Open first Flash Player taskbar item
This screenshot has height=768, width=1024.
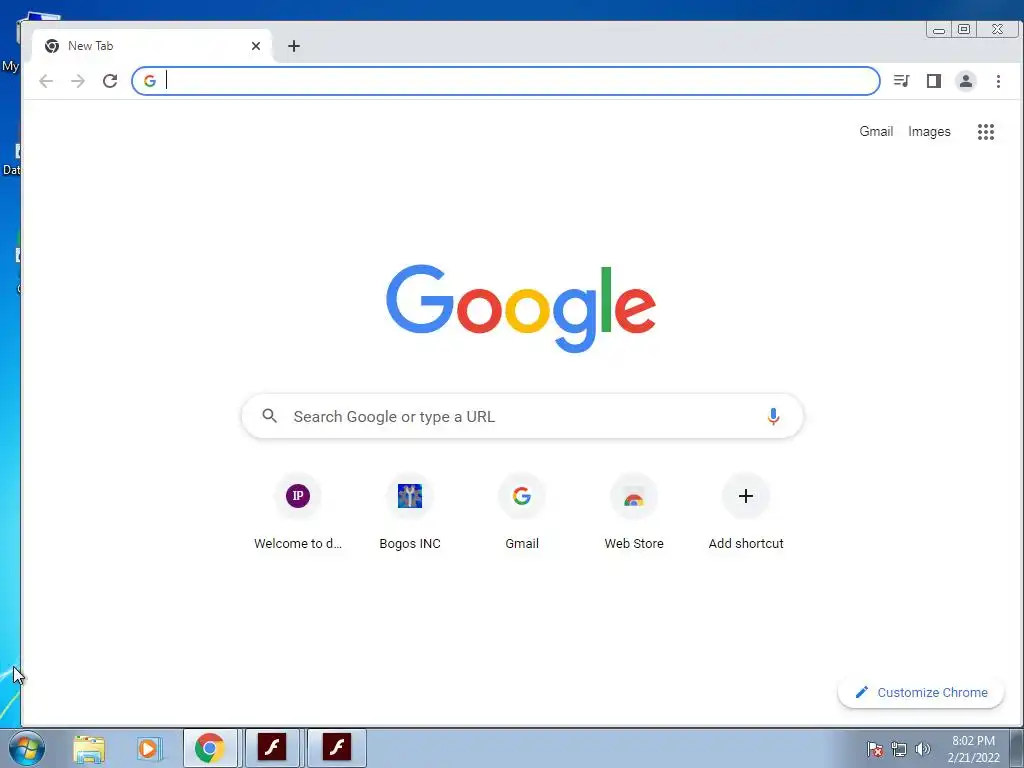(272, 748)
